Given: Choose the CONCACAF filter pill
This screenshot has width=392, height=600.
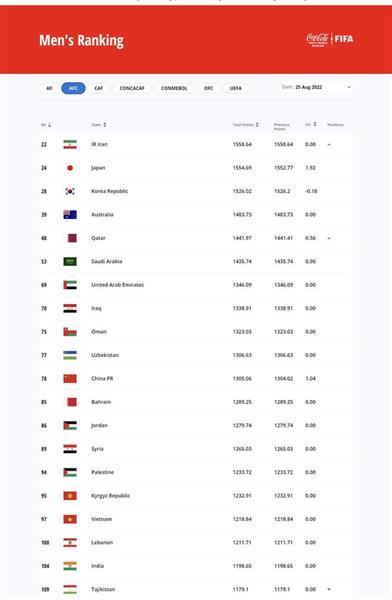Looking at the screenshot, I should [132, 88].
